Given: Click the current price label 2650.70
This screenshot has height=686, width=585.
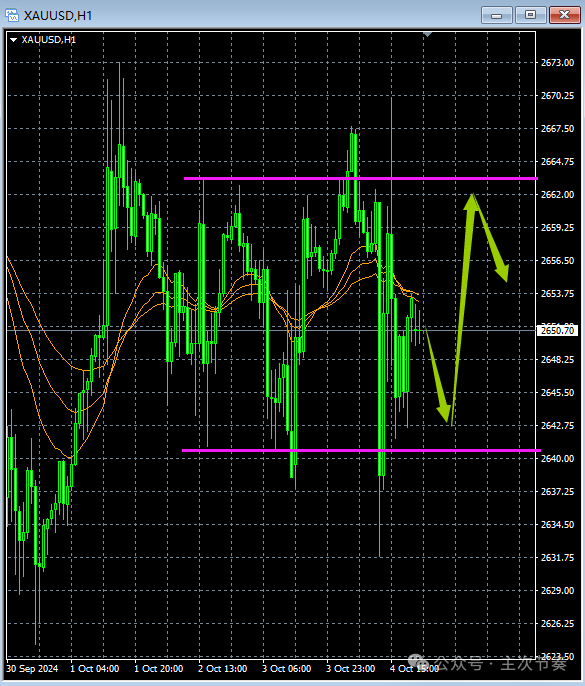Looking at the screenshot, I should 557,331.
